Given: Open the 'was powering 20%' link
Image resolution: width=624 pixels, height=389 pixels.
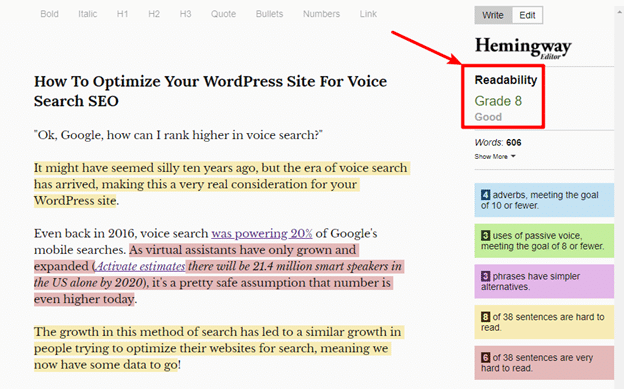Looking at the screenshot, I should click(x=261, y=233).
